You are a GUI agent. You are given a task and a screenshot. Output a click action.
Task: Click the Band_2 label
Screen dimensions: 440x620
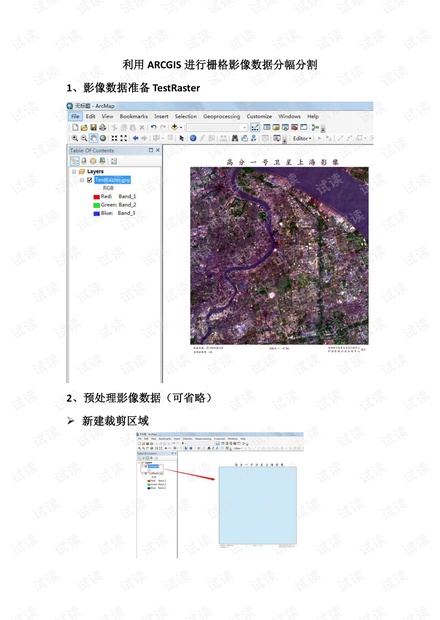point(127,205)
